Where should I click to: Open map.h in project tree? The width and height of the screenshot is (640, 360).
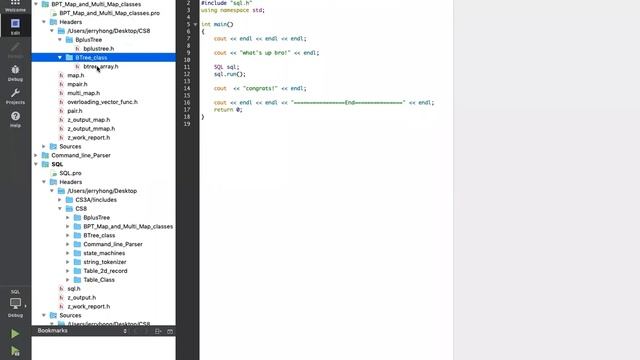[76, 76]
